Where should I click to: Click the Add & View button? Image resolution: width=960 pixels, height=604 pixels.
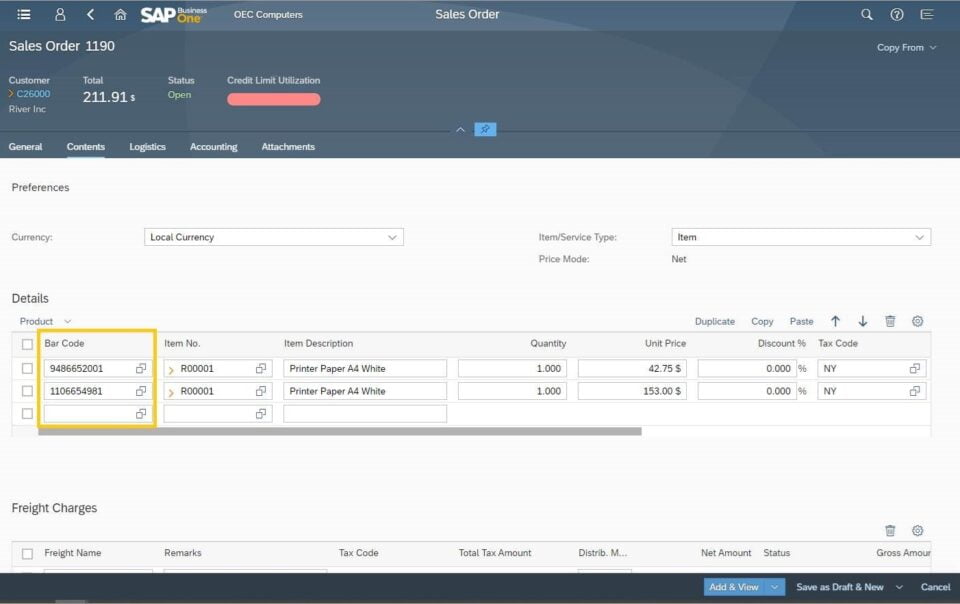[734, 587]
